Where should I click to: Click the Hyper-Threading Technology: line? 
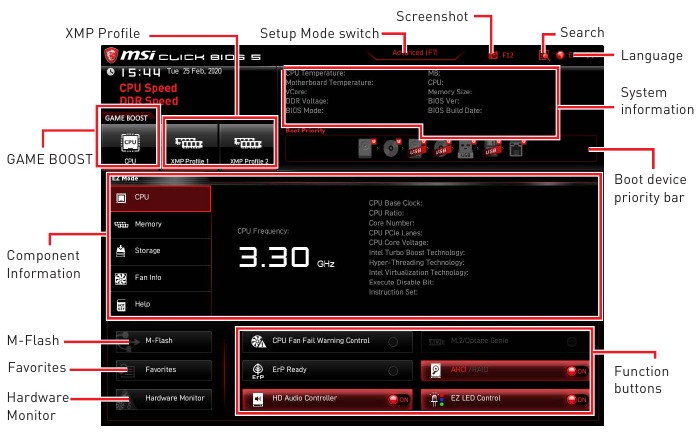coord(416,263)
